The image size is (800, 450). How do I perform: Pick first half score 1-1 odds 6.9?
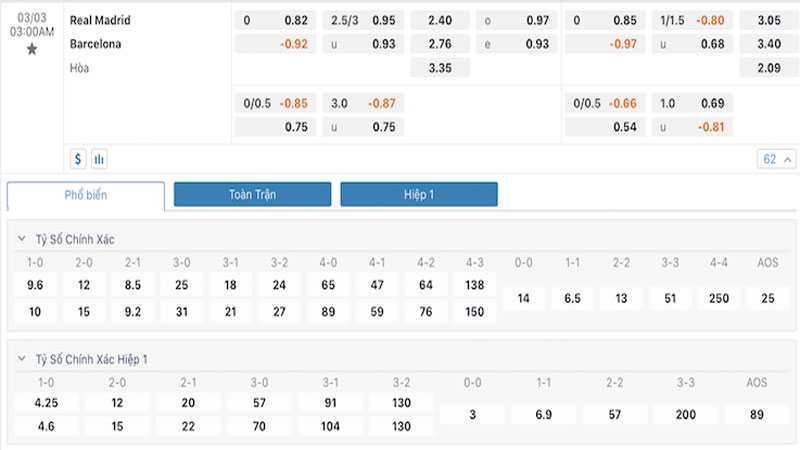point(544,414)
